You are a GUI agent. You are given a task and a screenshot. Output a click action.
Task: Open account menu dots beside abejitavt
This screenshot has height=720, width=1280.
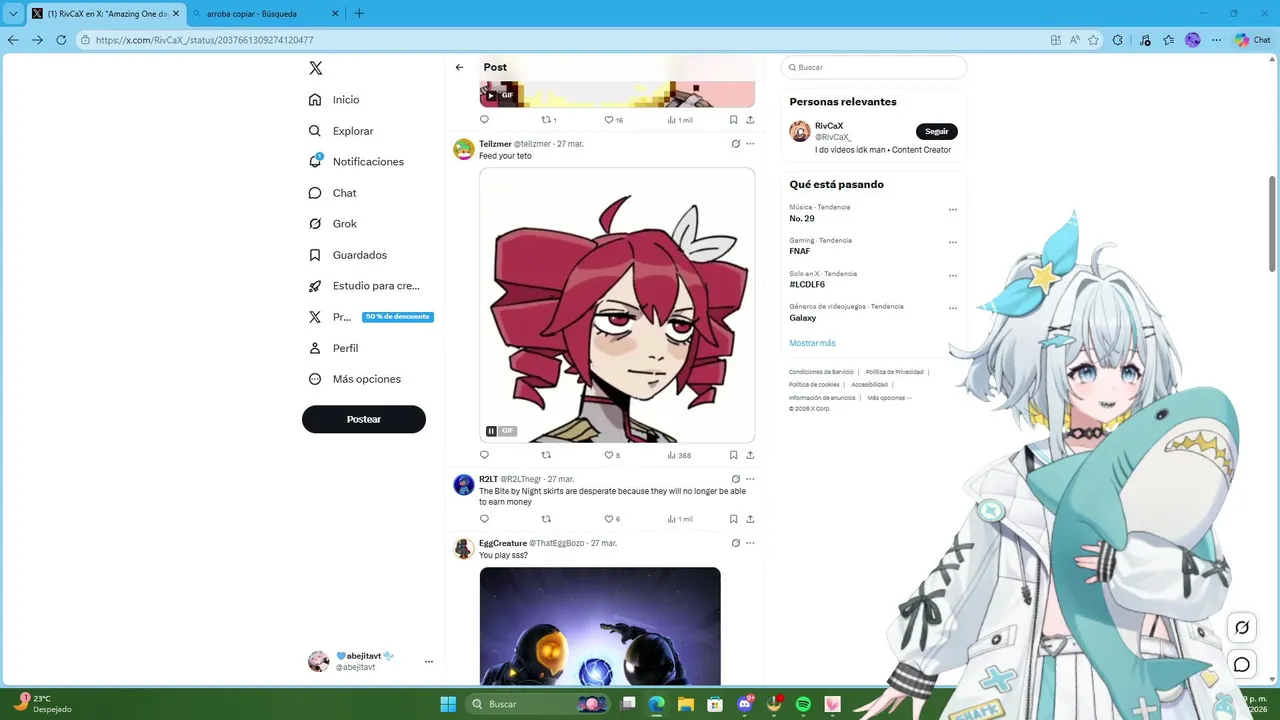tap(429, 661)
